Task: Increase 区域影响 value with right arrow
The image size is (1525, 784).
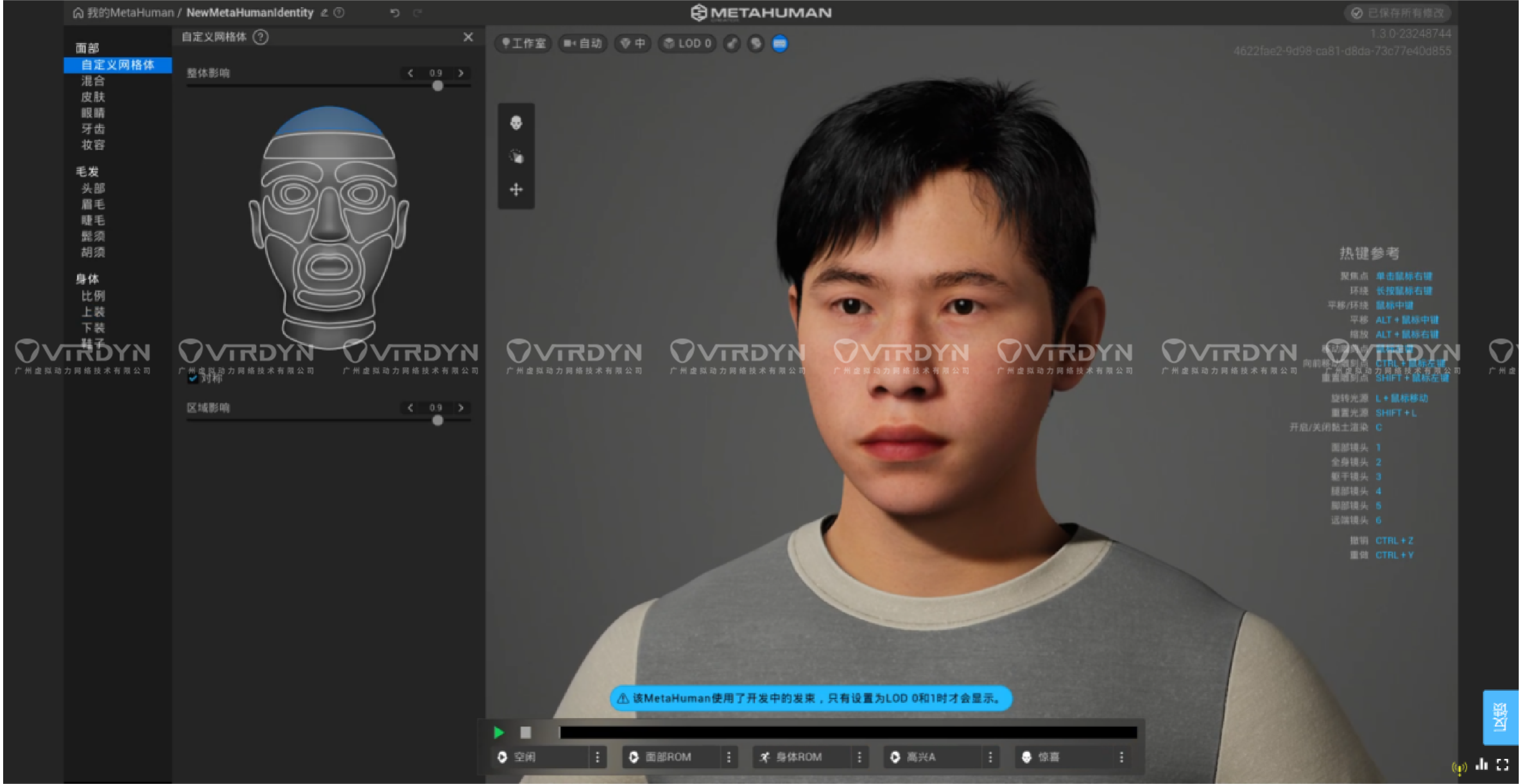Action: point(461,408)
